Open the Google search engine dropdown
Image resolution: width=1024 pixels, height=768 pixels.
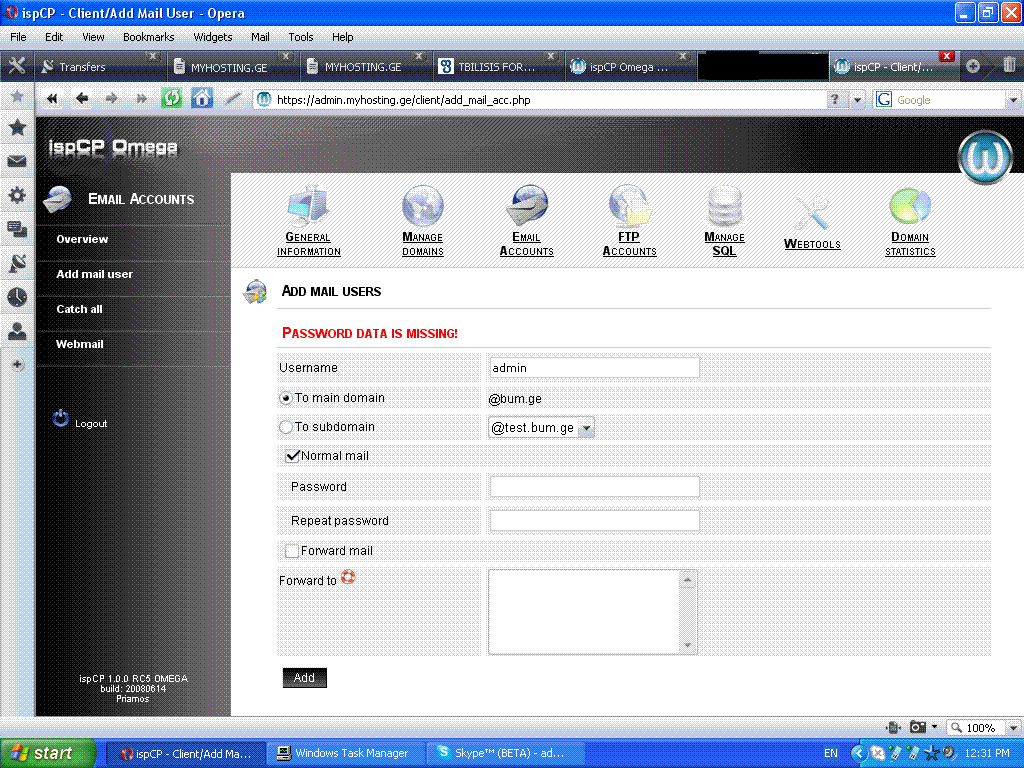(x=1013, y=100)
